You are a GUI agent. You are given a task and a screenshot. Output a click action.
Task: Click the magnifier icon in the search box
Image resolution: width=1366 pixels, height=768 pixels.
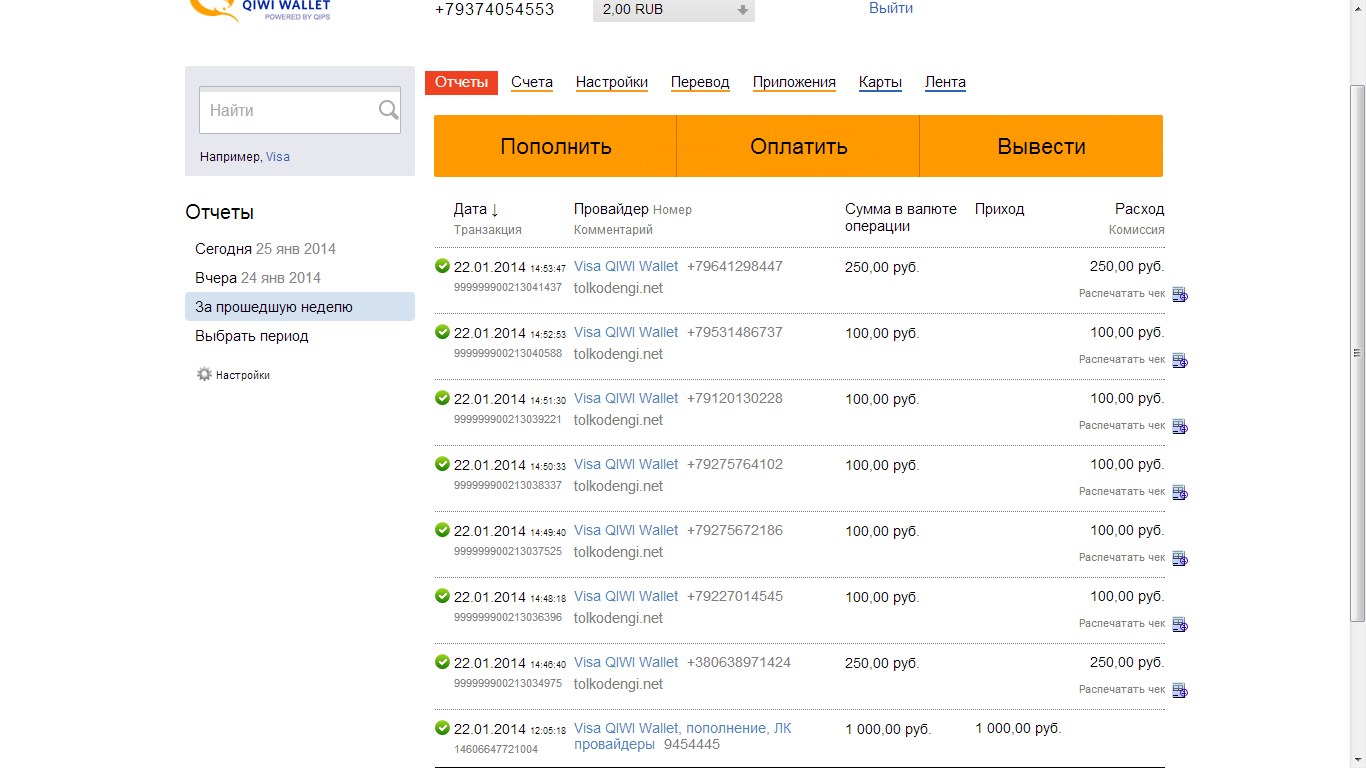click(x=389, y=110)
